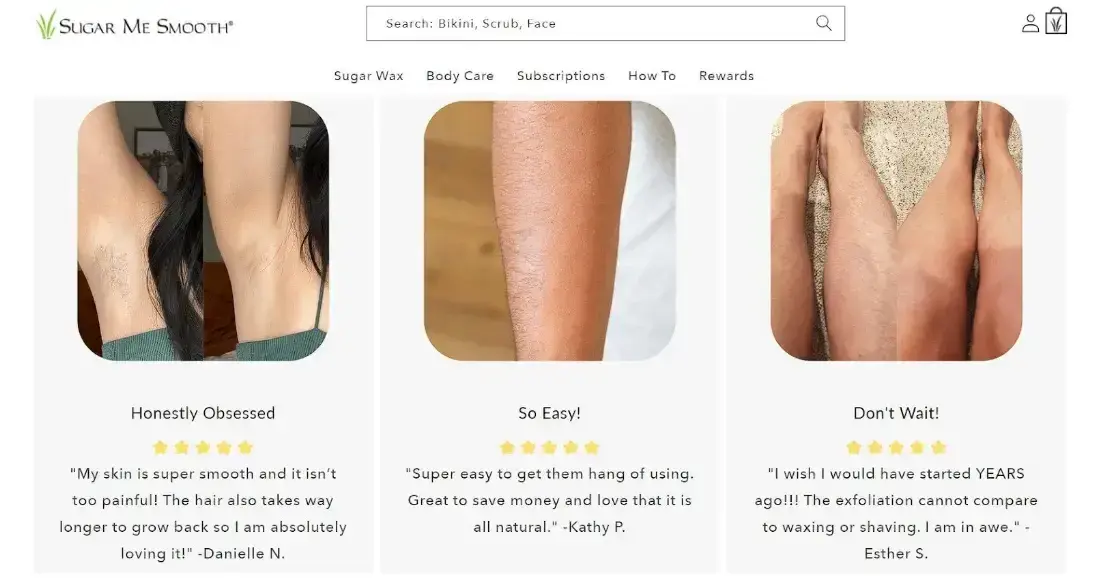This screenshot has height=580, width=1099.
Task: Open the How To page
Action: pyautogui.click(x=651, y=75)
